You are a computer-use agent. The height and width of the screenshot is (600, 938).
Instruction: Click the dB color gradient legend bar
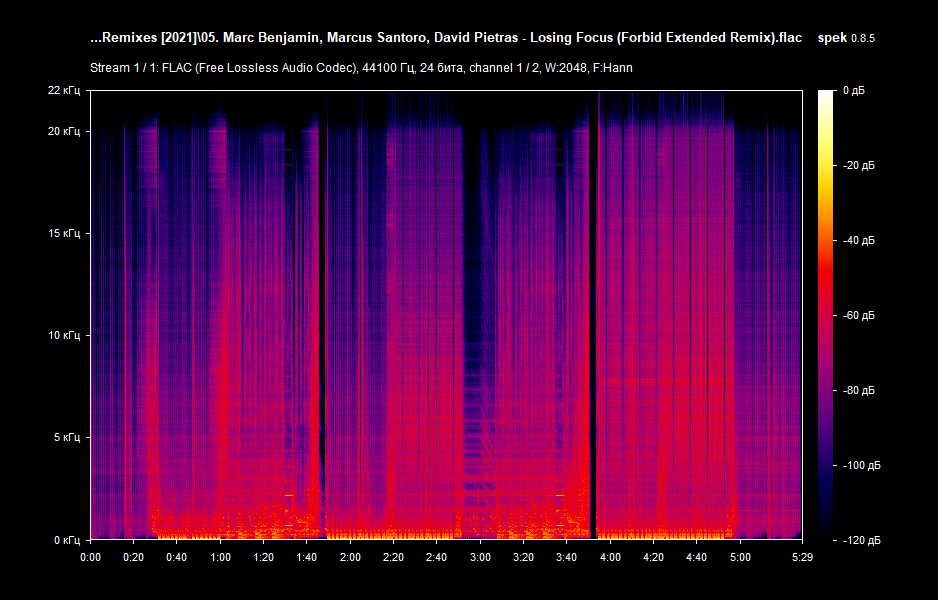(827, 310)
